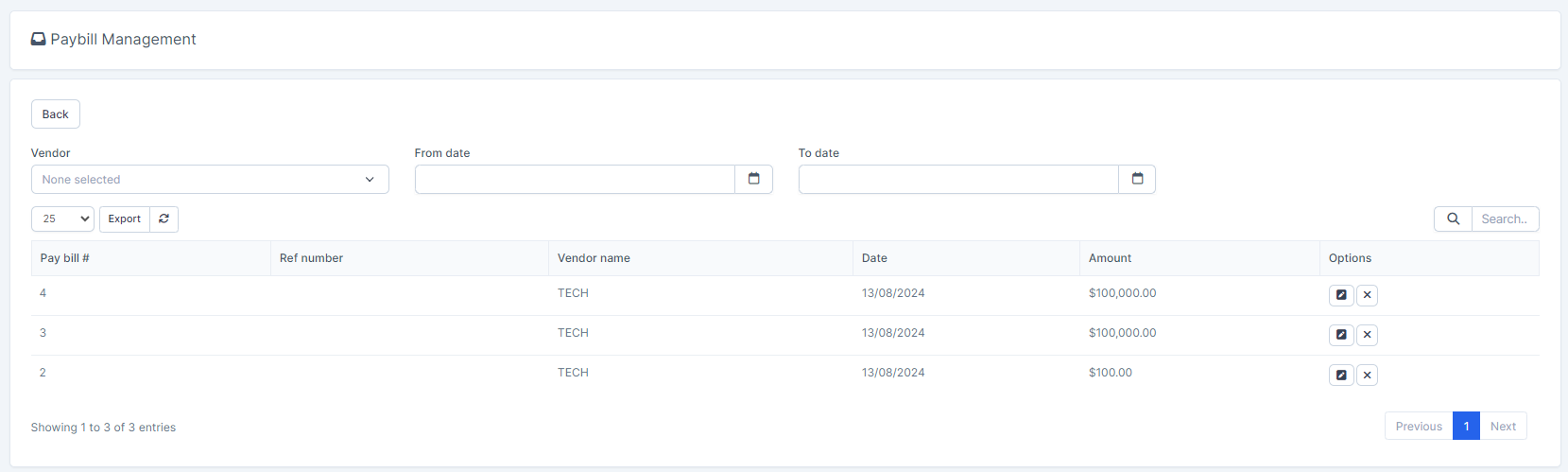1568x472 pixels.
Task: Click the magnifier search icon
Action: 1454,219
